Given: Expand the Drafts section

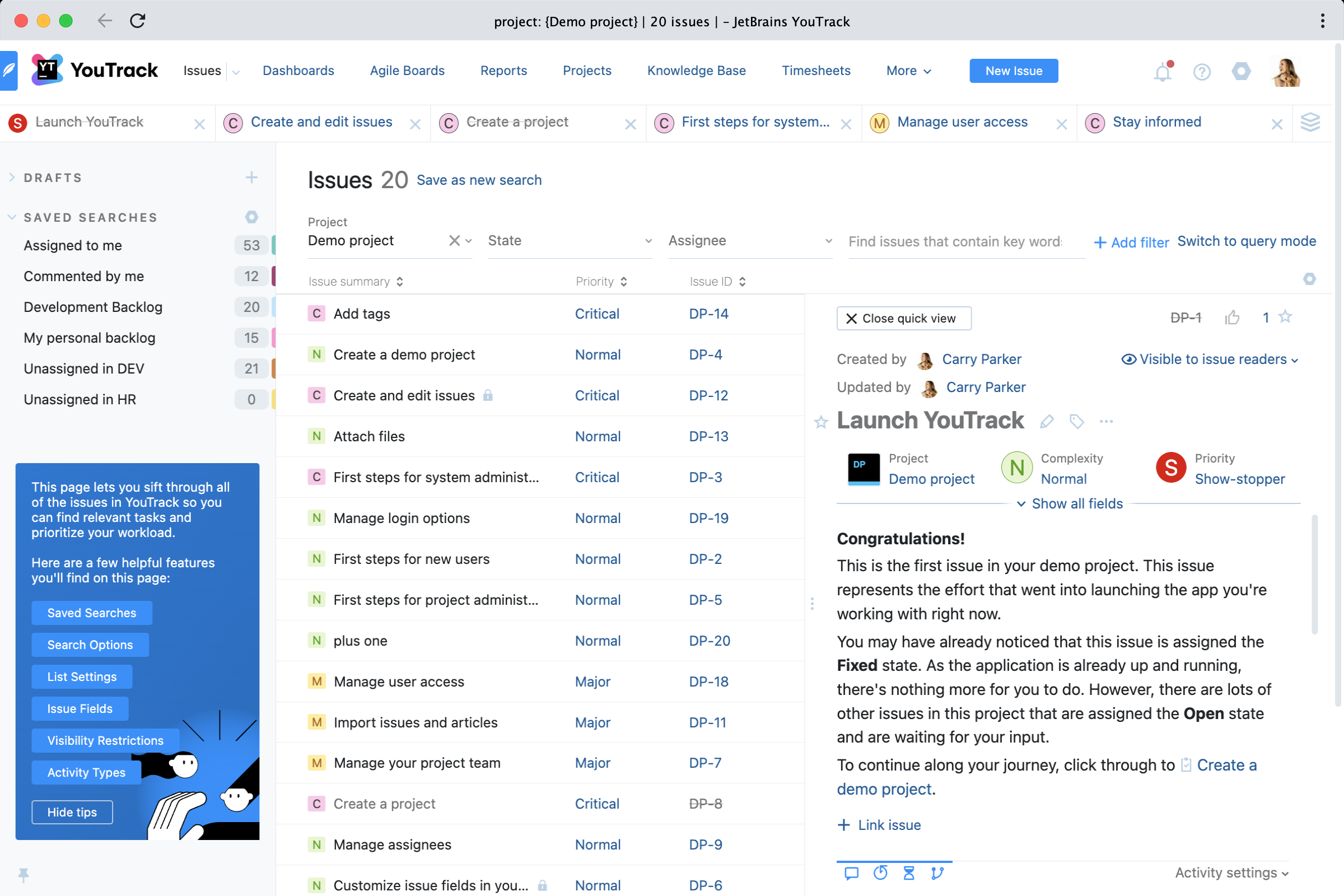Looking at the screenshot, I should [12, 178].
